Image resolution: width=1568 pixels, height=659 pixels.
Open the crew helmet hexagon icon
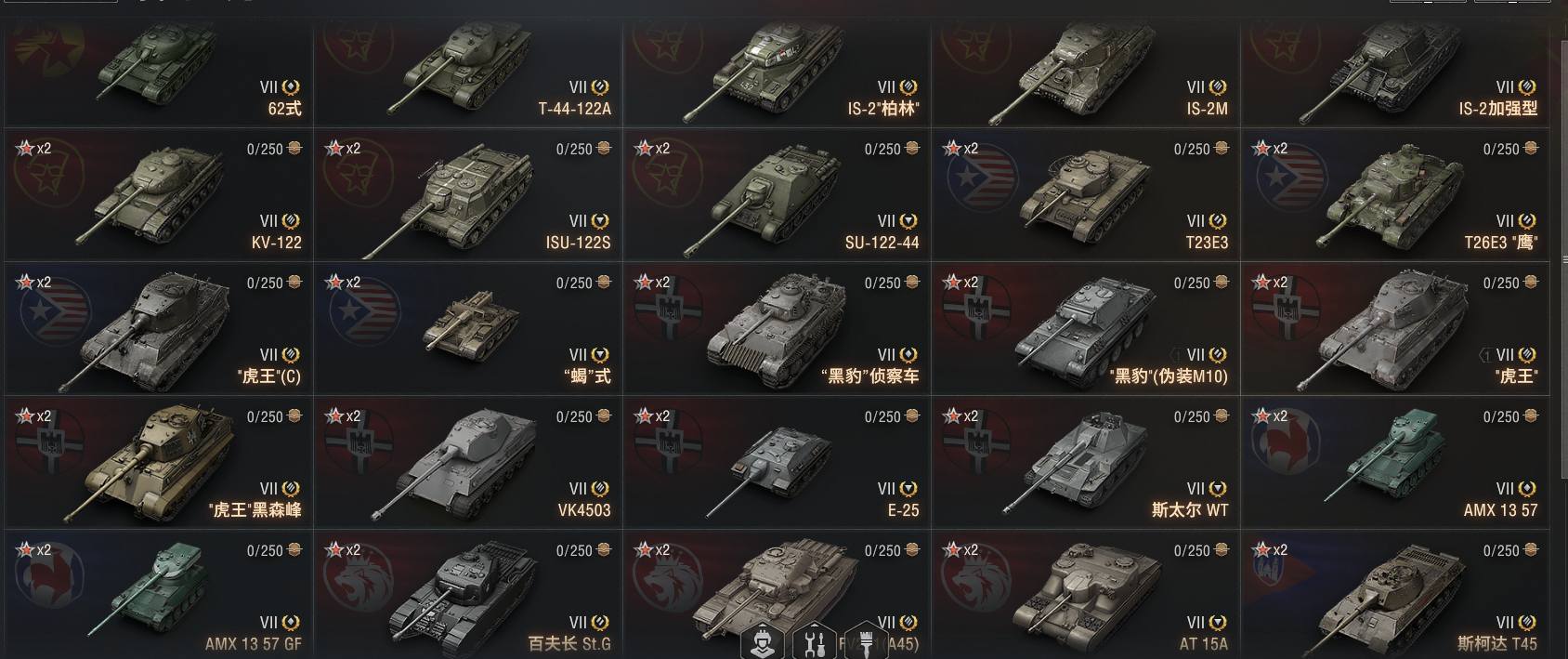click(761, 641)
